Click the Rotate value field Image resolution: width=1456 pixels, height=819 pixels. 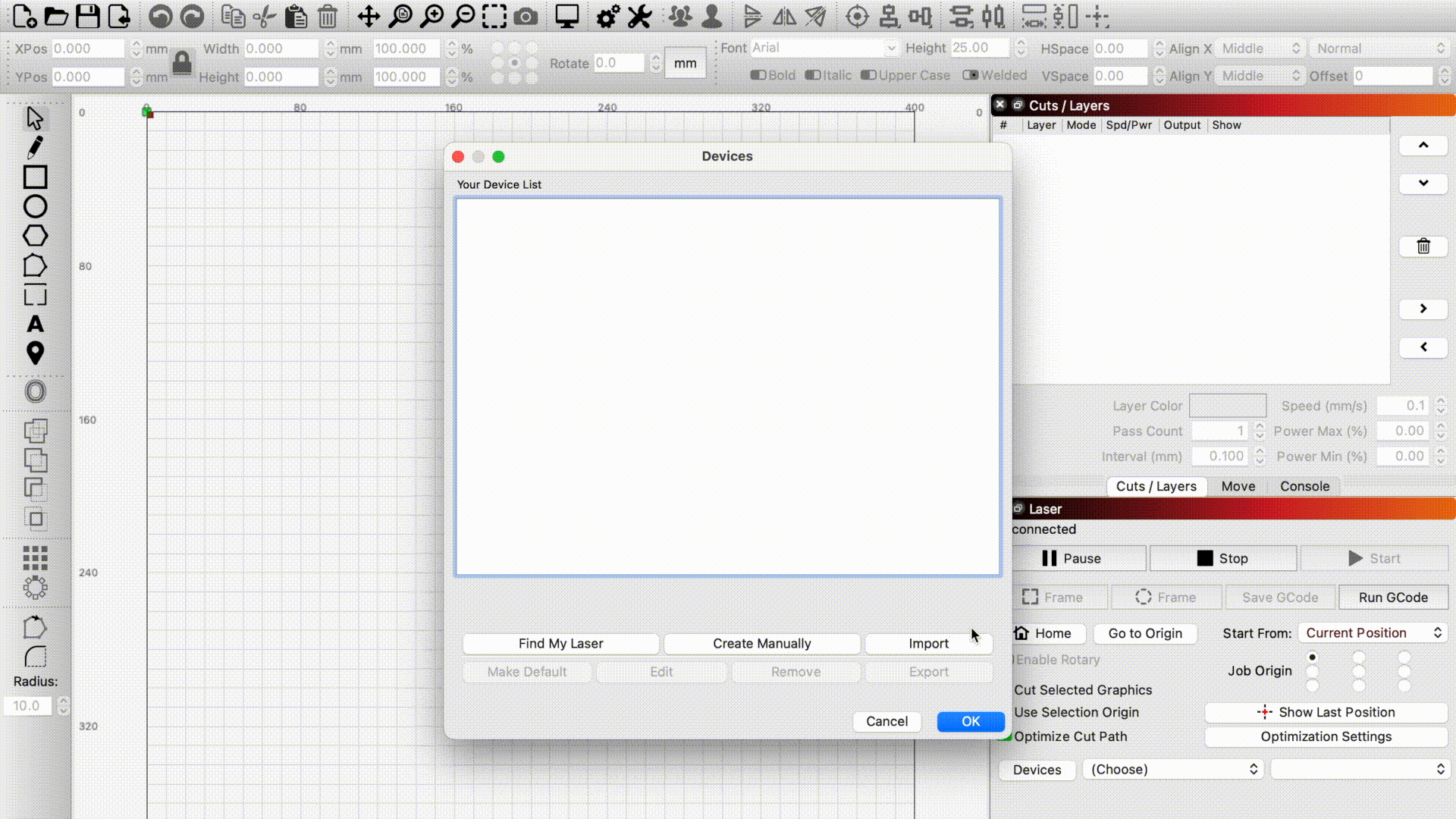click(618, 63)
